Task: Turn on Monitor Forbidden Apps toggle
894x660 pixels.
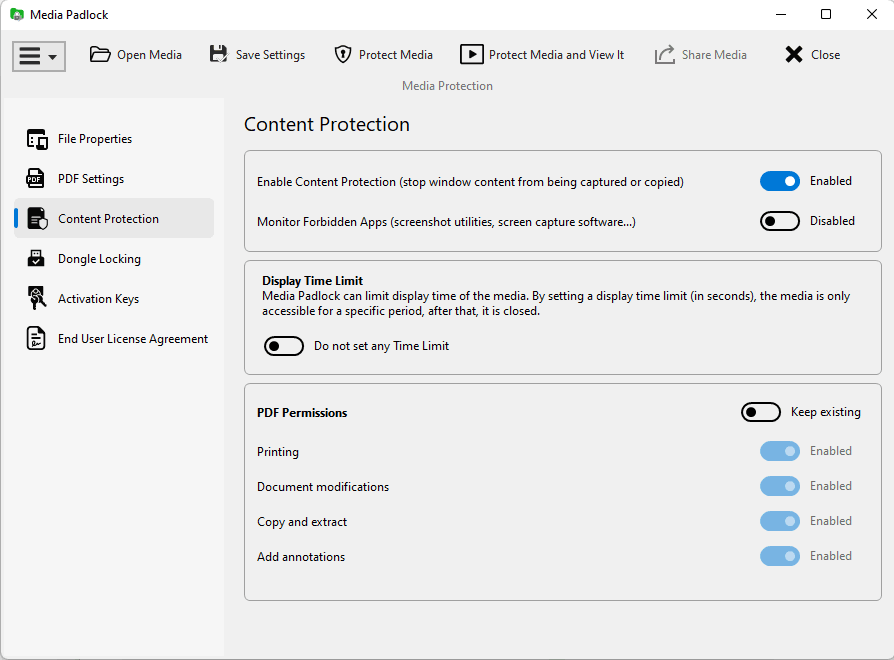Action: point(780,221)
